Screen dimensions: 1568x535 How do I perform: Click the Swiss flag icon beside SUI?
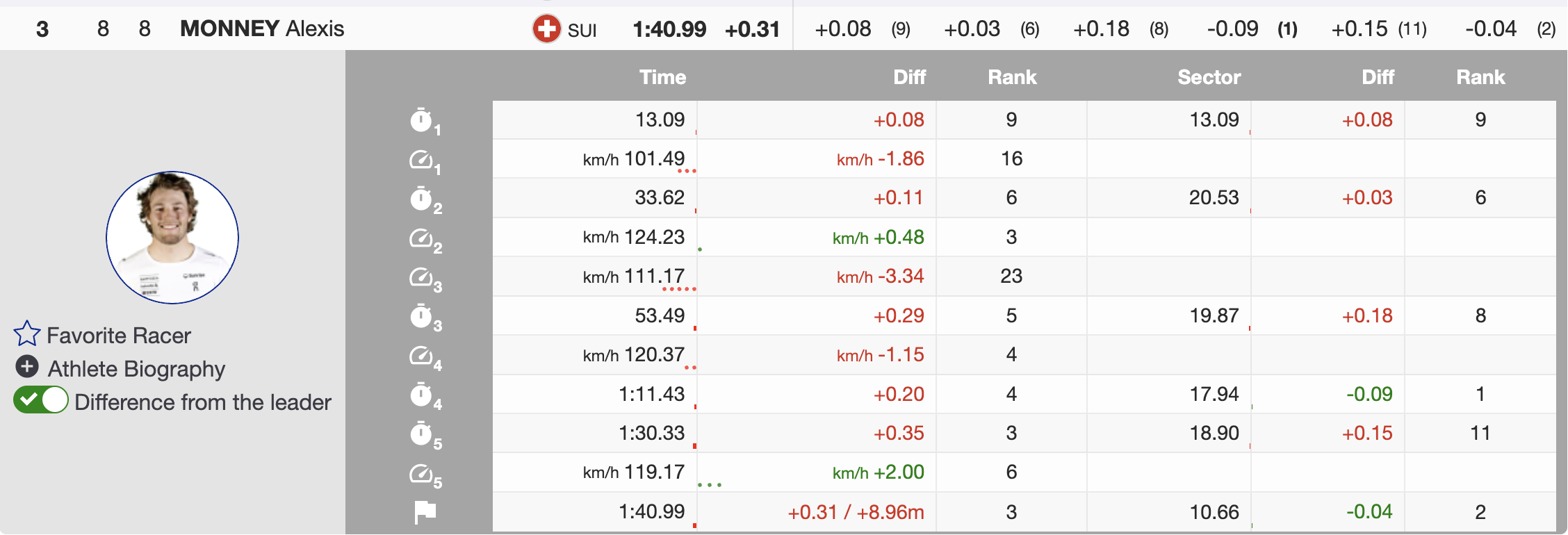(546, 29)
